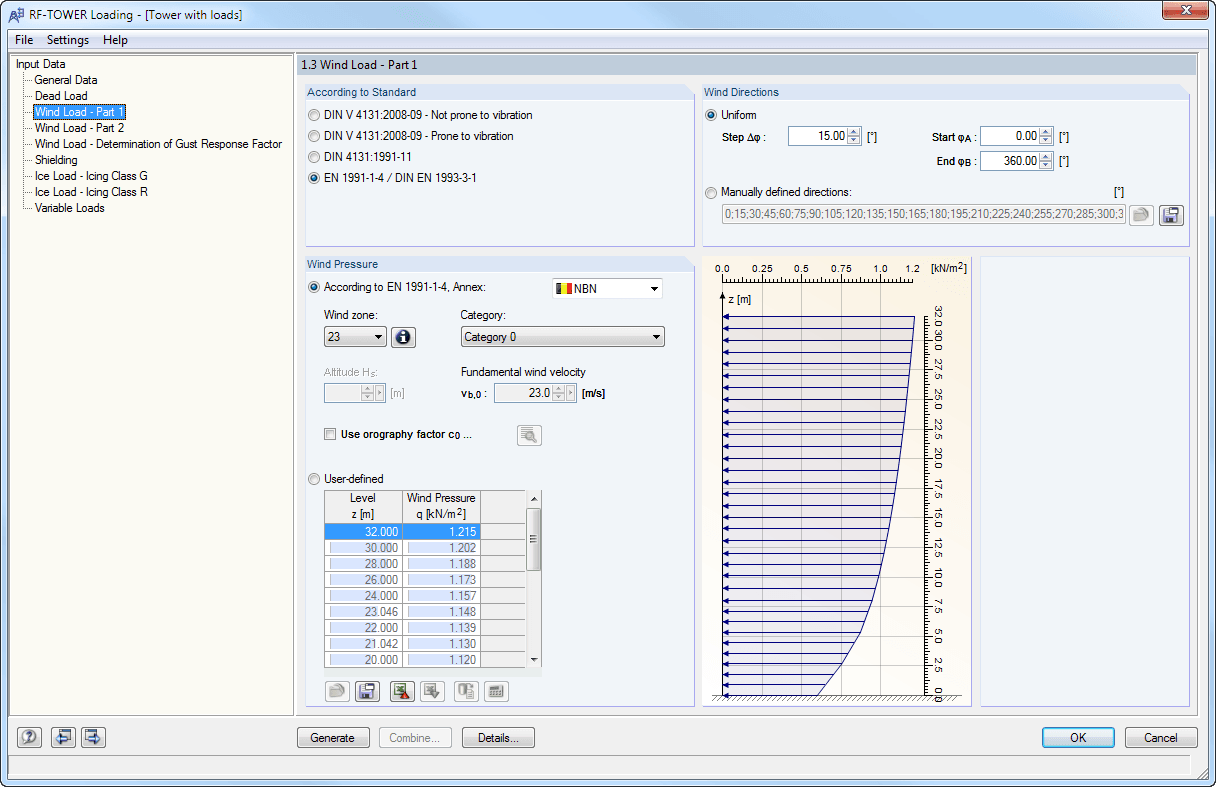Choose Uniform wind directions option
1216x787 pixels.
711,115
